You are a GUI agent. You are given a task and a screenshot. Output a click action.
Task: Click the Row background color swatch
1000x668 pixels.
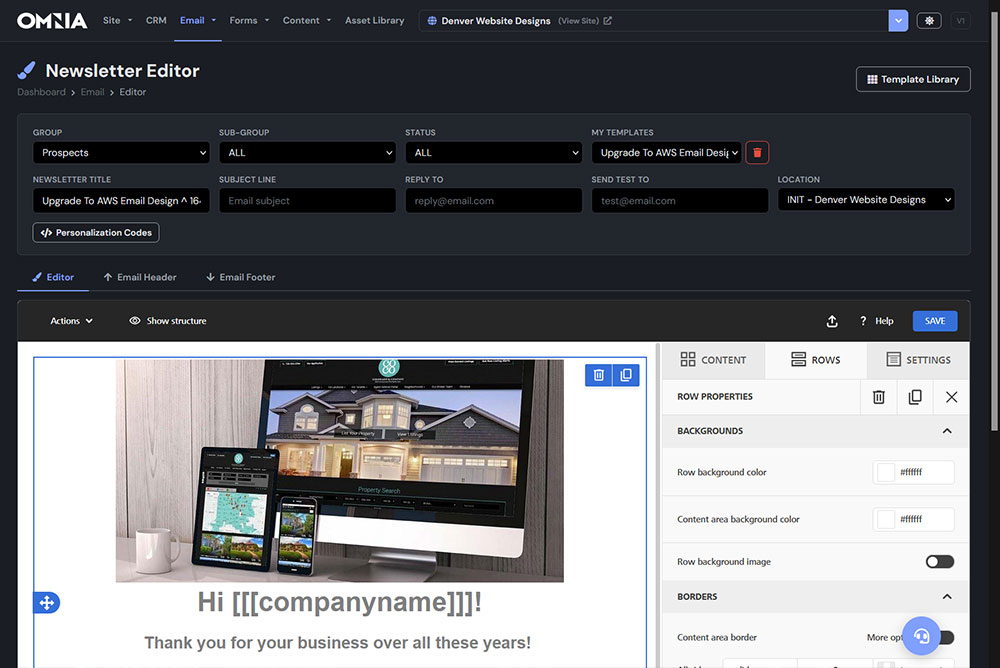(885, 472)
